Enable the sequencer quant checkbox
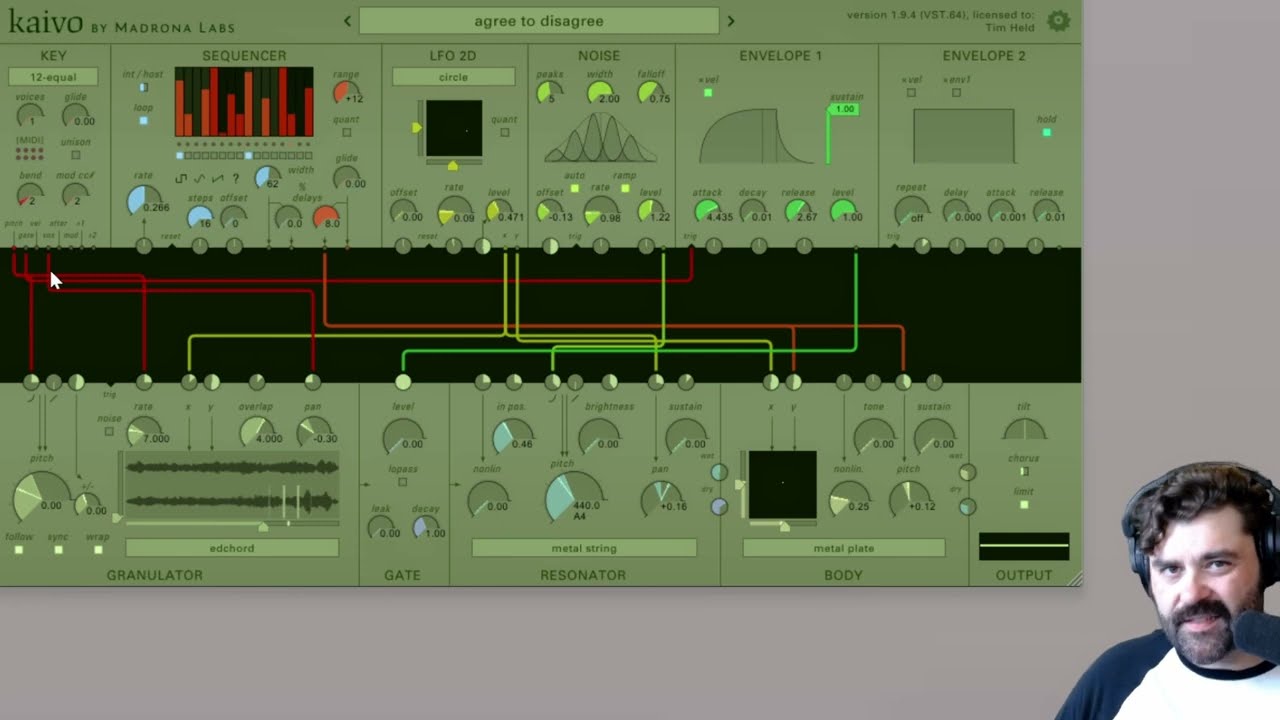The height and width of the screenshot is (720, 1280). pos(346,132)
